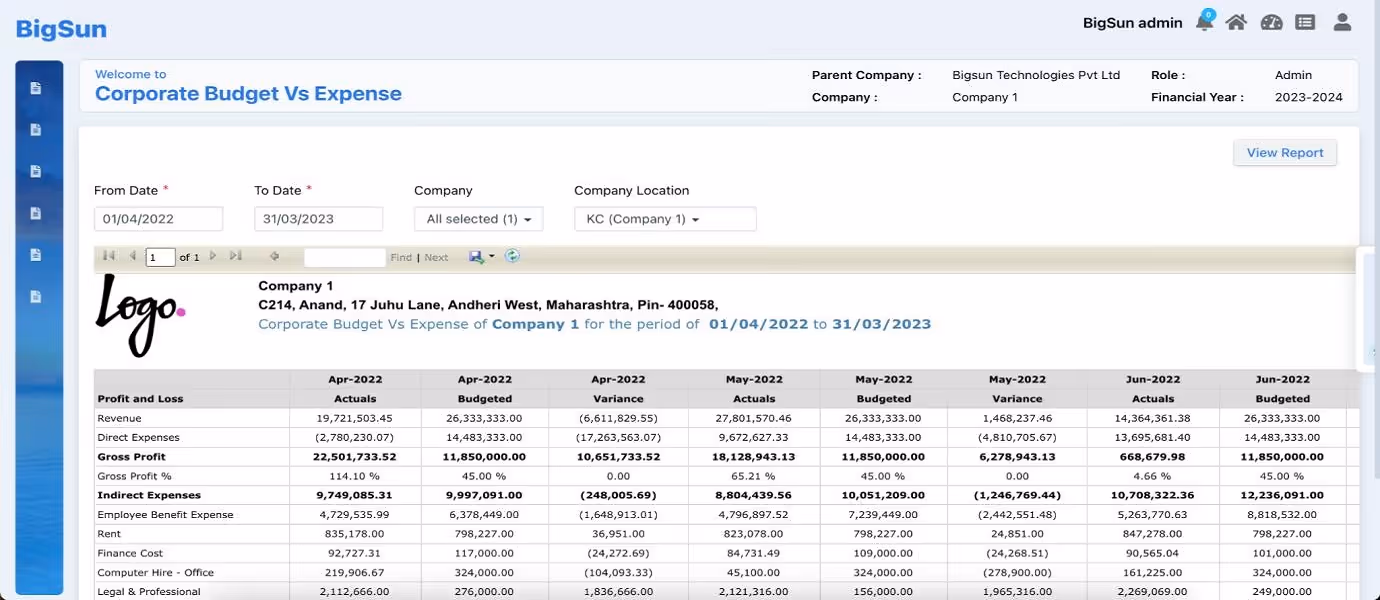Image resolution: width=1380 pixels, height=600 pixels.
Task: Click the value 22,501,733.52
Action: pyautogui.click(x=355, y=456)
